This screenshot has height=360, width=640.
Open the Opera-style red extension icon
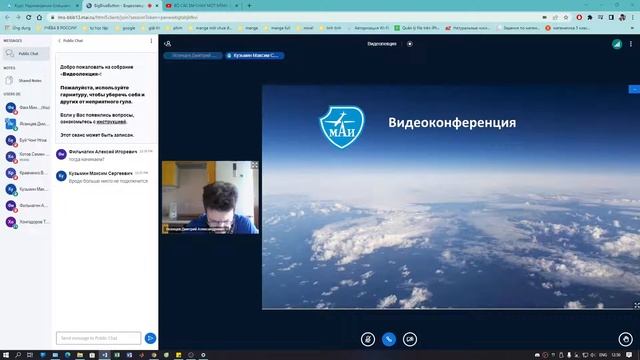coord(579,18)
